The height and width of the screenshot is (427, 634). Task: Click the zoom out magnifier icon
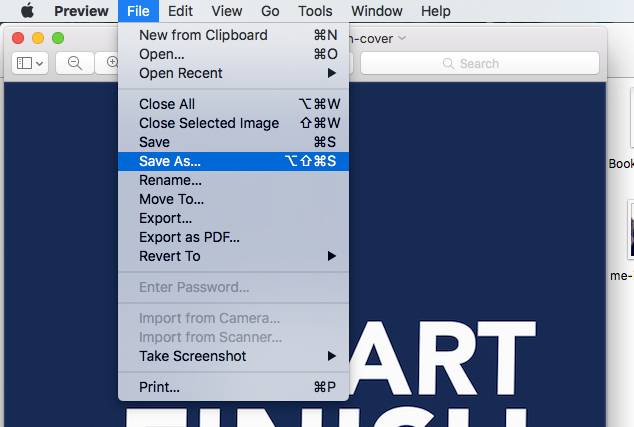click(x=75, y=63)
